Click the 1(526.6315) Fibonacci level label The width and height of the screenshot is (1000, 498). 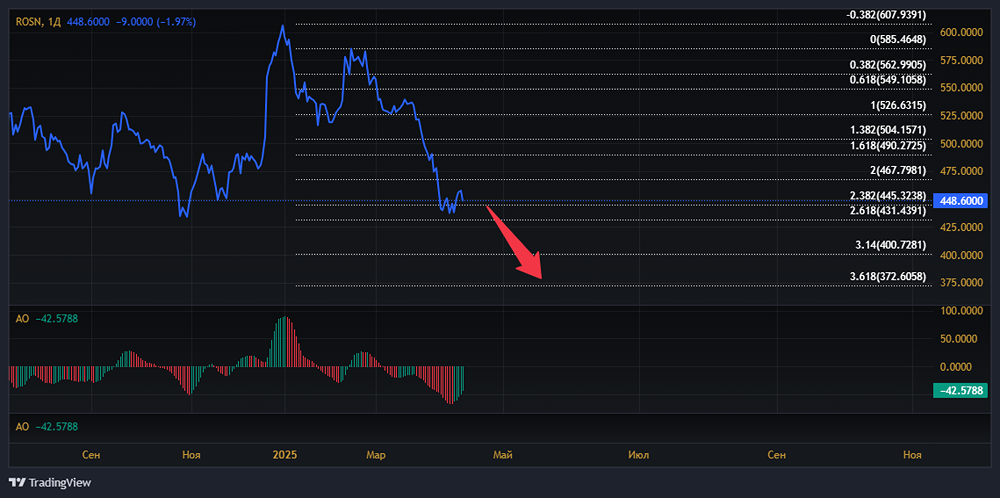(898, 105)
